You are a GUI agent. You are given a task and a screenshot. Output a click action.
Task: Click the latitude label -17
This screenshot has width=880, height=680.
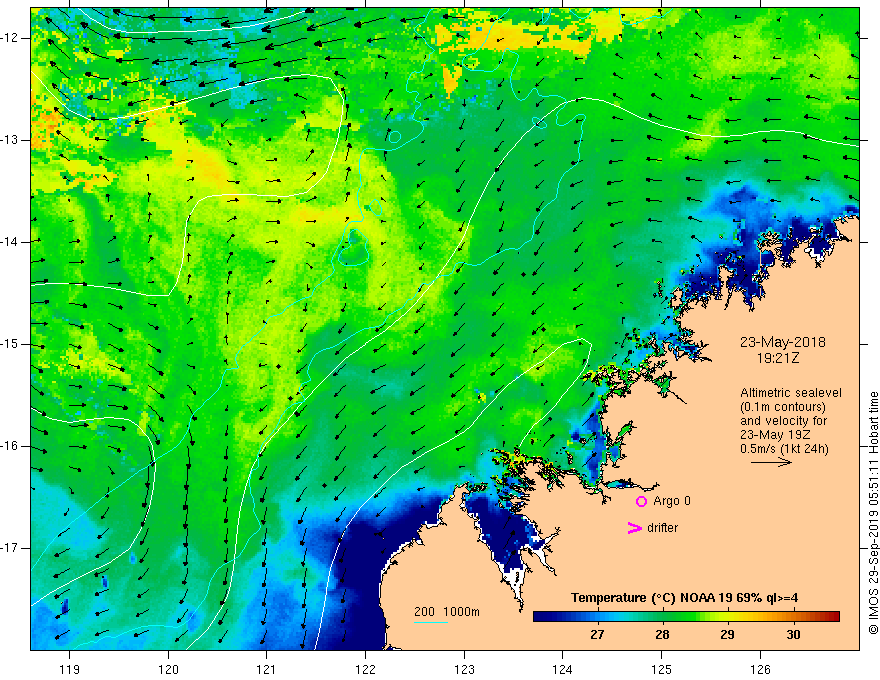(11, 548)
